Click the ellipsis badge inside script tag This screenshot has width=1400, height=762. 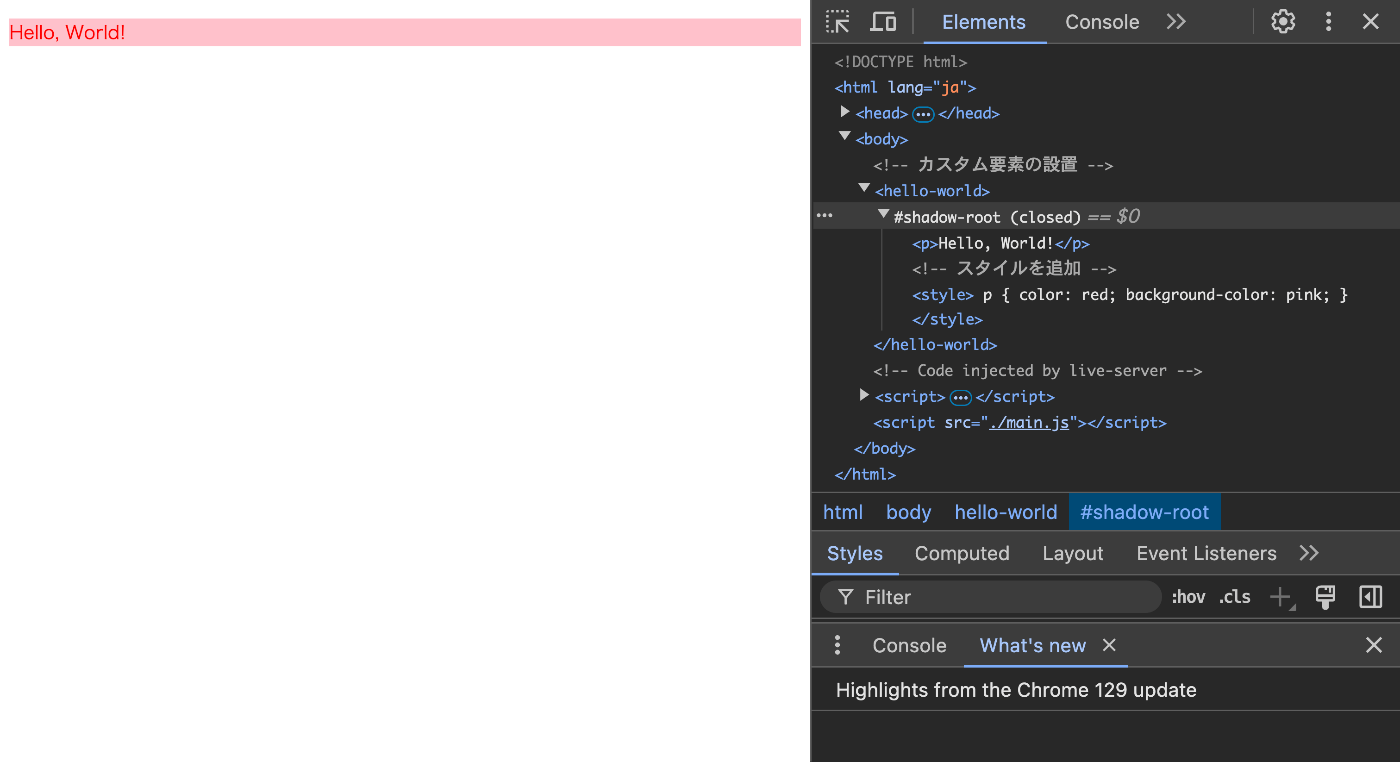(961, 397)
